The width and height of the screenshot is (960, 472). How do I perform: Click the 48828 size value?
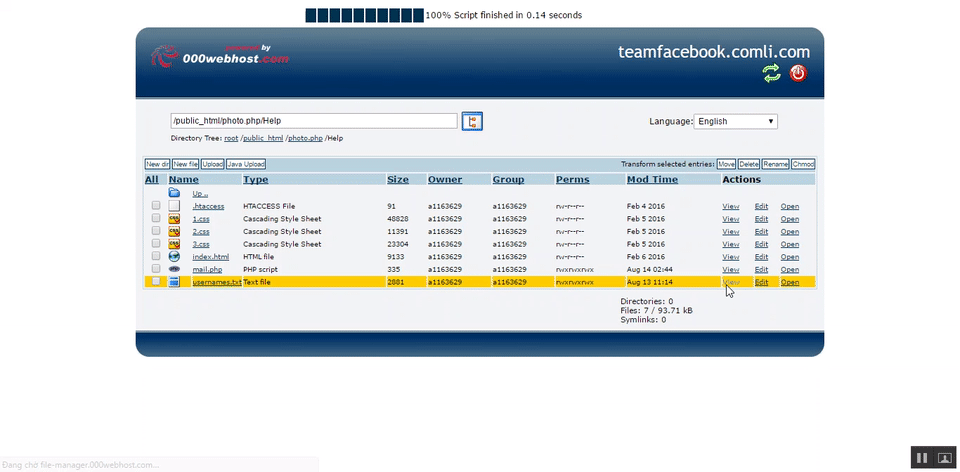click(397, 219)
